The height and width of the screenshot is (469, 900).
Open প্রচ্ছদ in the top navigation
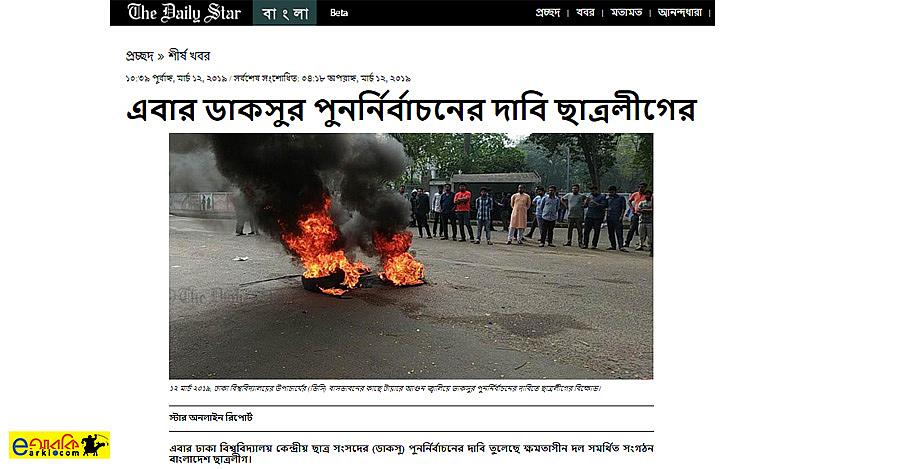click(547, 13)
